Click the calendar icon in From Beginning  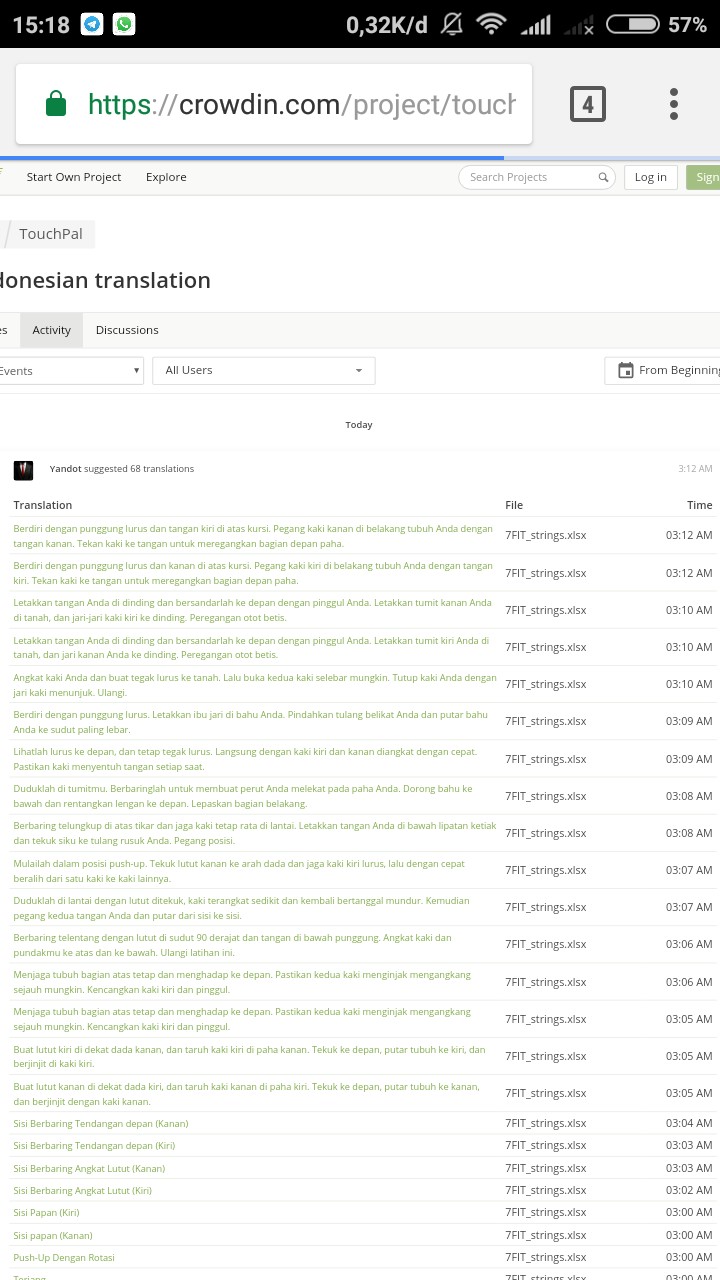coord(626,370)
